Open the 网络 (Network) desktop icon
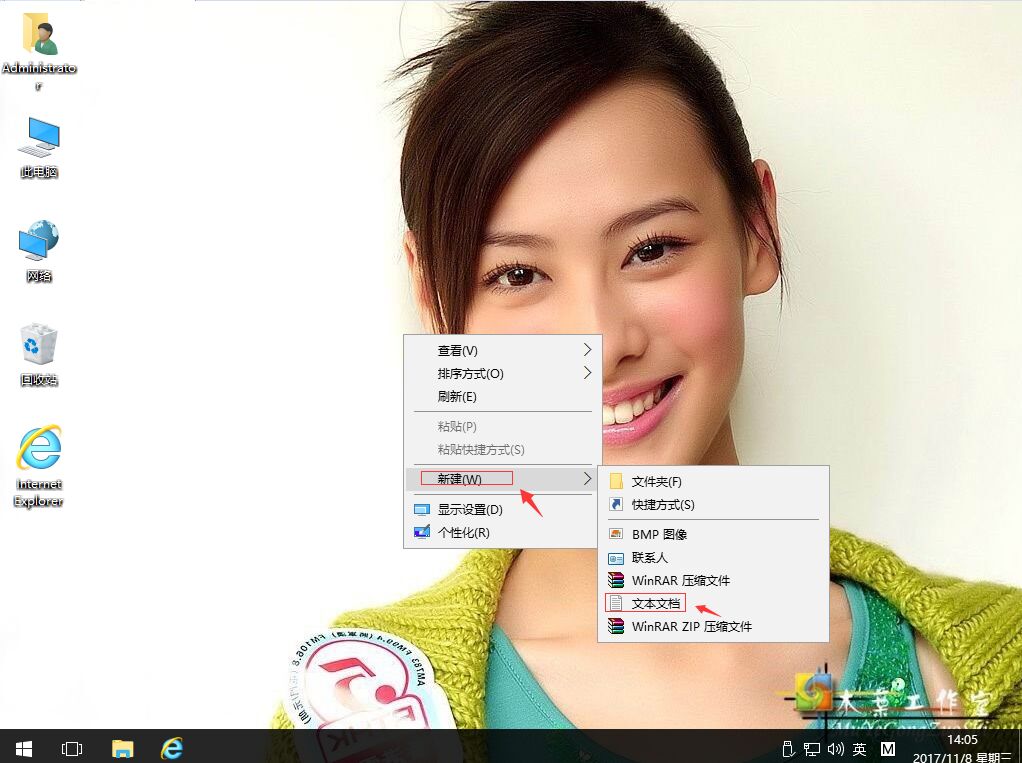The image size is (1022, 763). pyautogui.click(x=38, y=243)
